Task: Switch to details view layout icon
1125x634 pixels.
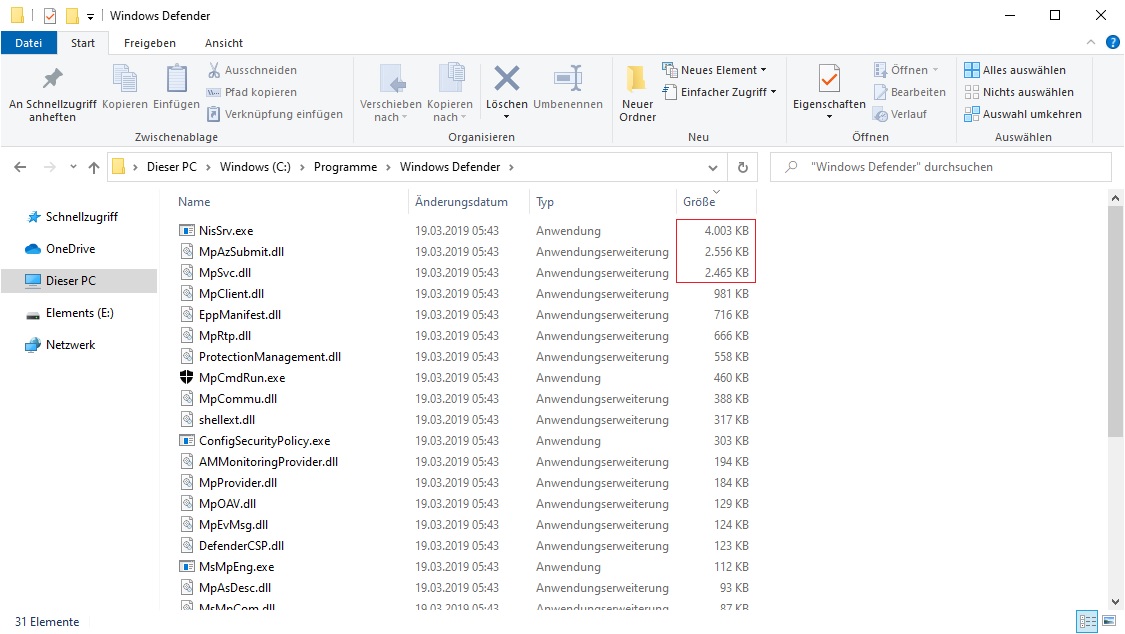Action: [1088, 621]
